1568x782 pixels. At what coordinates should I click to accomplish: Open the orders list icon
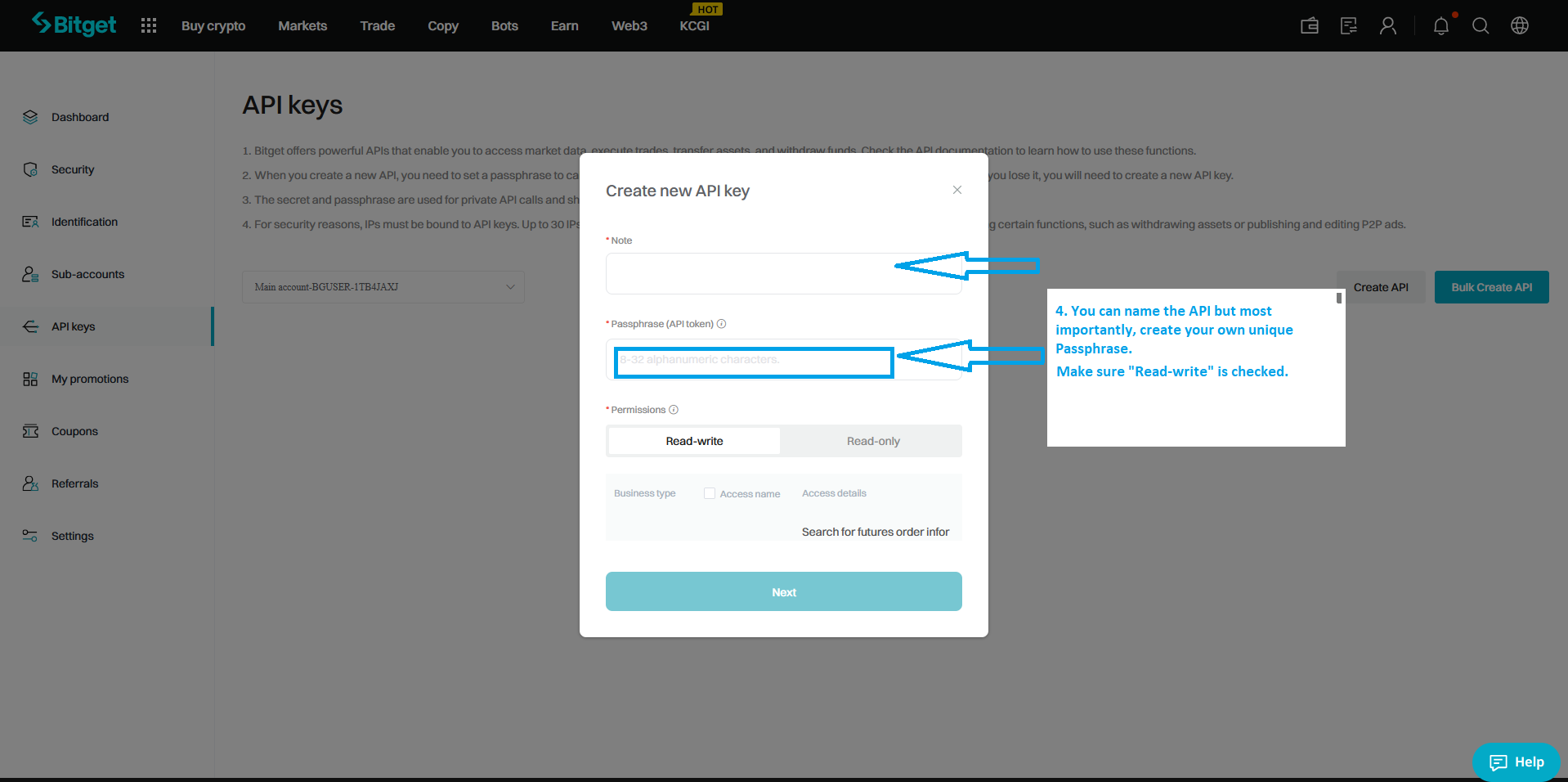pyautogui.click(x=1349, y=25)
